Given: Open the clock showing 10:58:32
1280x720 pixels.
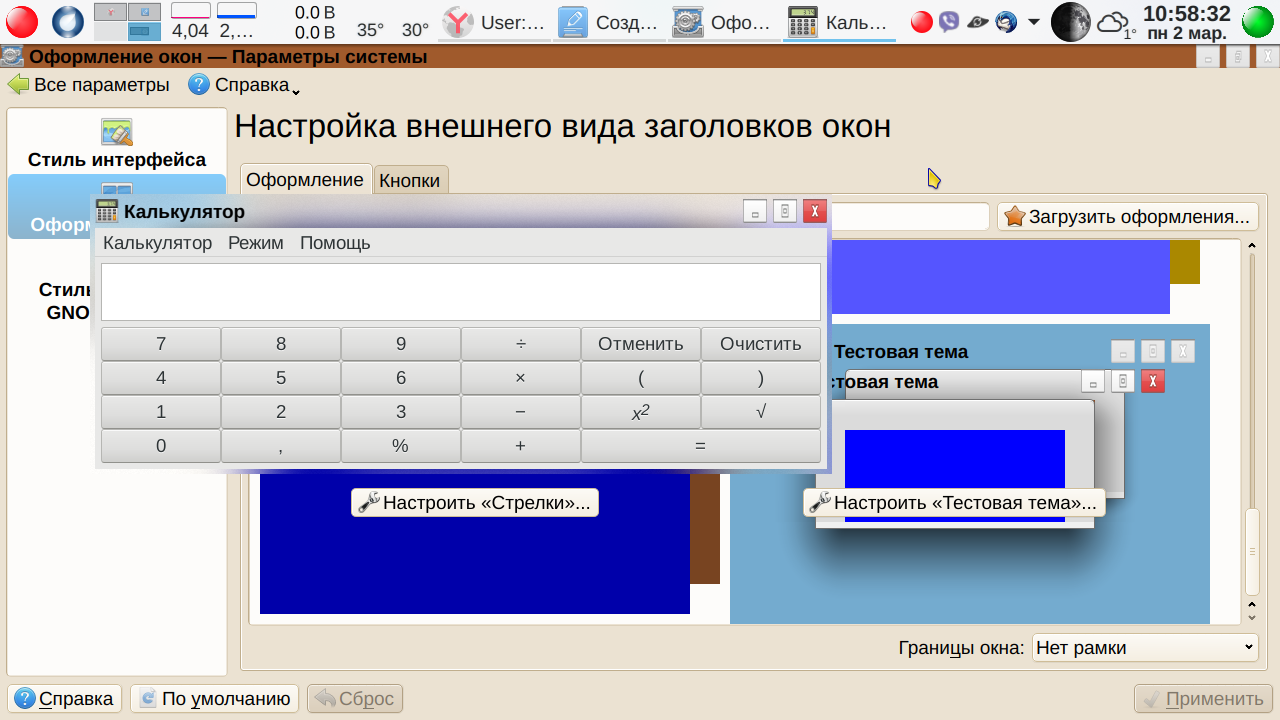Looking at the screenshot, I should coord(1186,22).
